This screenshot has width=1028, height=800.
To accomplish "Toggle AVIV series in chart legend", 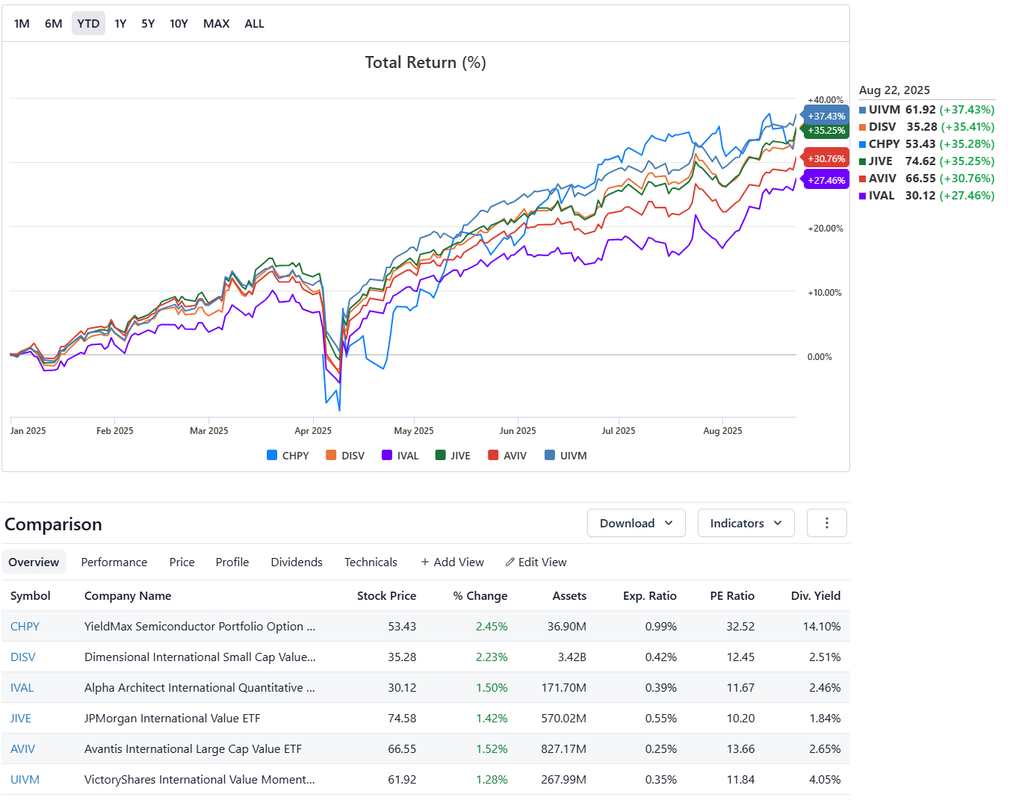I will (507, 455).
